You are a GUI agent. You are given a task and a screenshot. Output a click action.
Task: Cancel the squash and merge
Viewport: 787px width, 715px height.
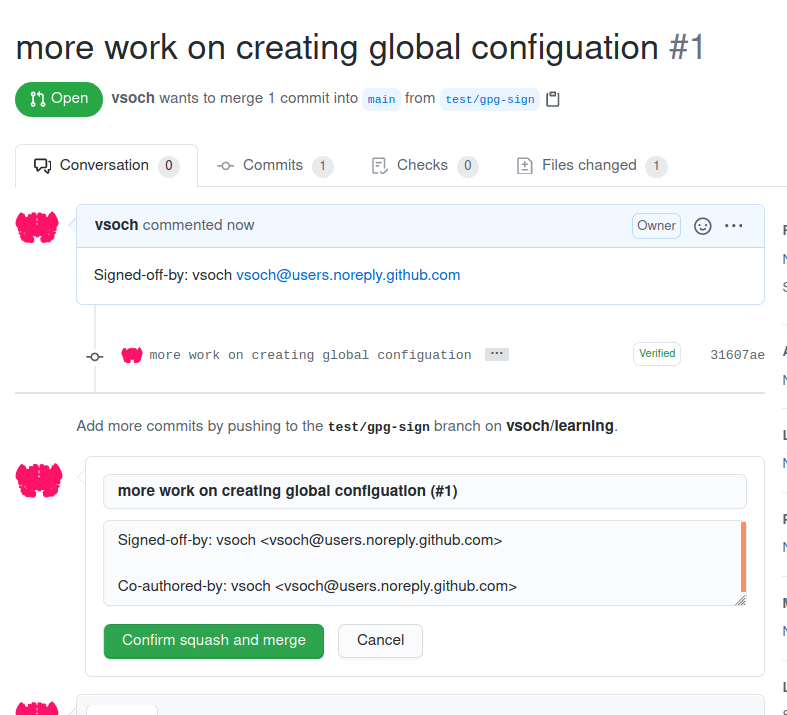380,641
